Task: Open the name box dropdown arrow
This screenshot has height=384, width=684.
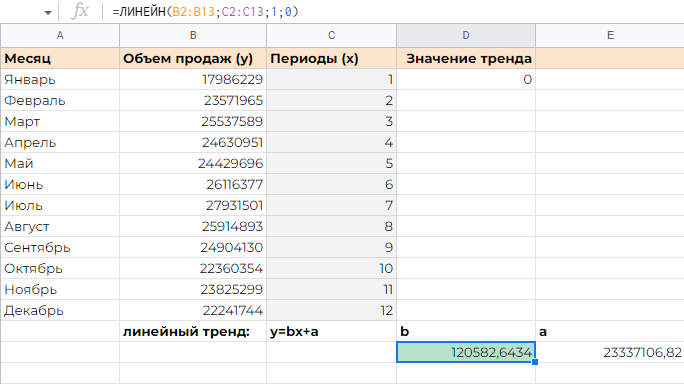Action: (48, 13)
